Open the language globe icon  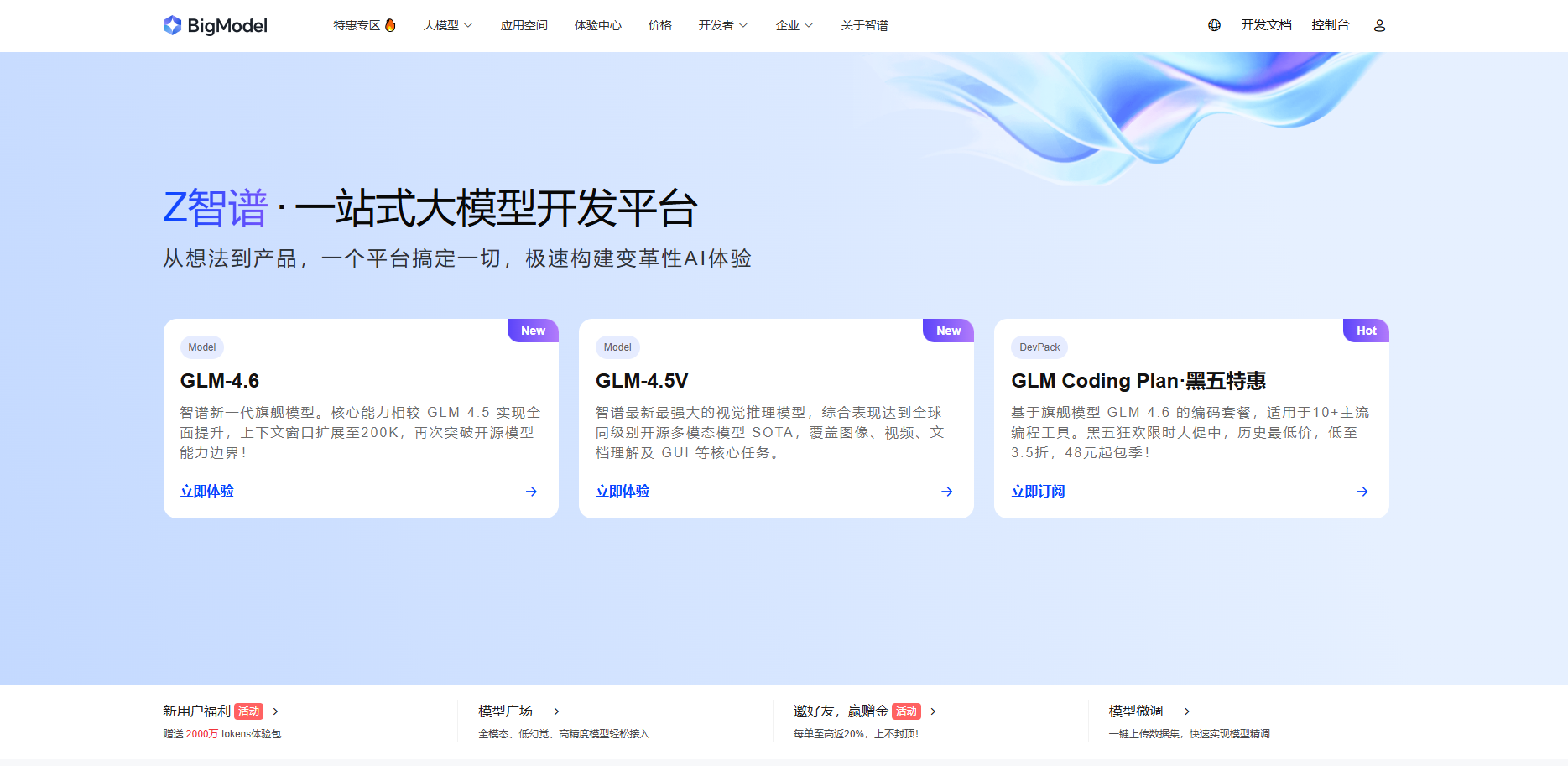(1214, 25)
